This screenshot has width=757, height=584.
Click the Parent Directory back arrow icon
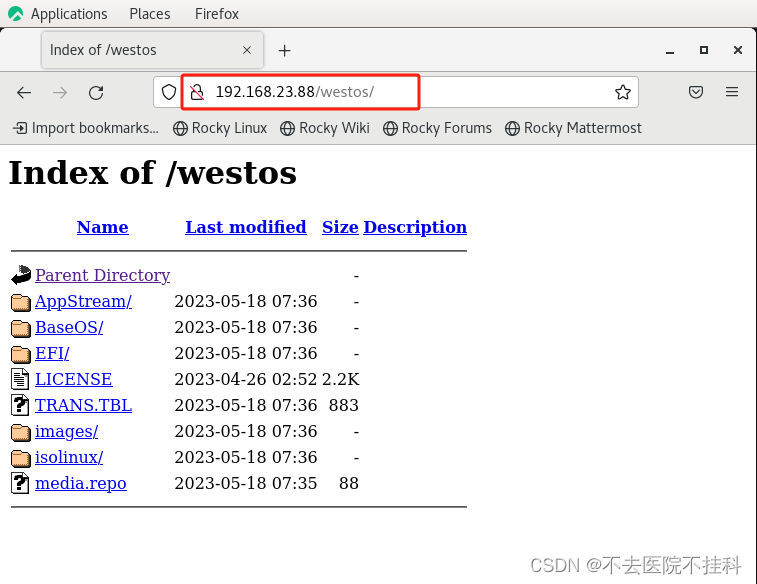(x=21, y=275)
